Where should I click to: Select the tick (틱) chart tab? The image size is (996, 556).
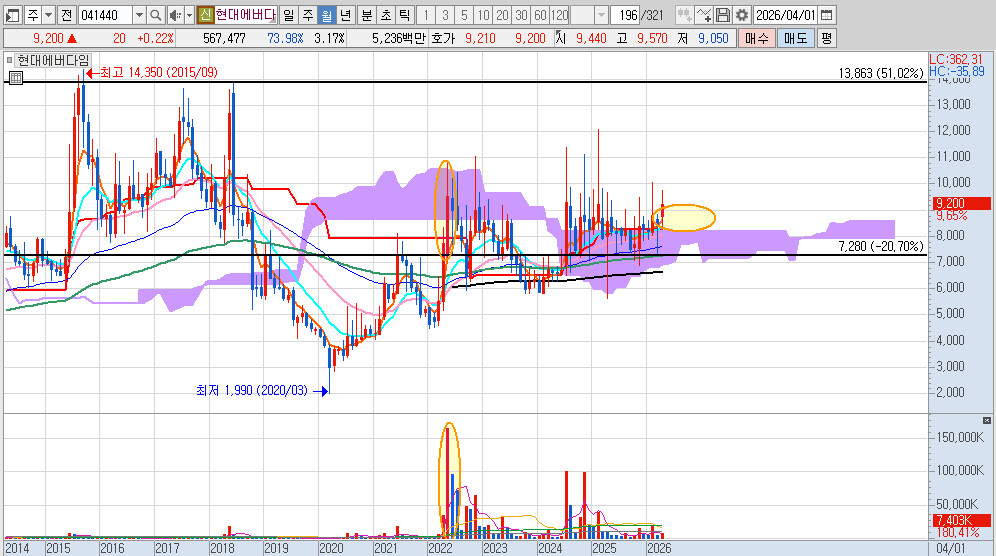pos(404,15)
